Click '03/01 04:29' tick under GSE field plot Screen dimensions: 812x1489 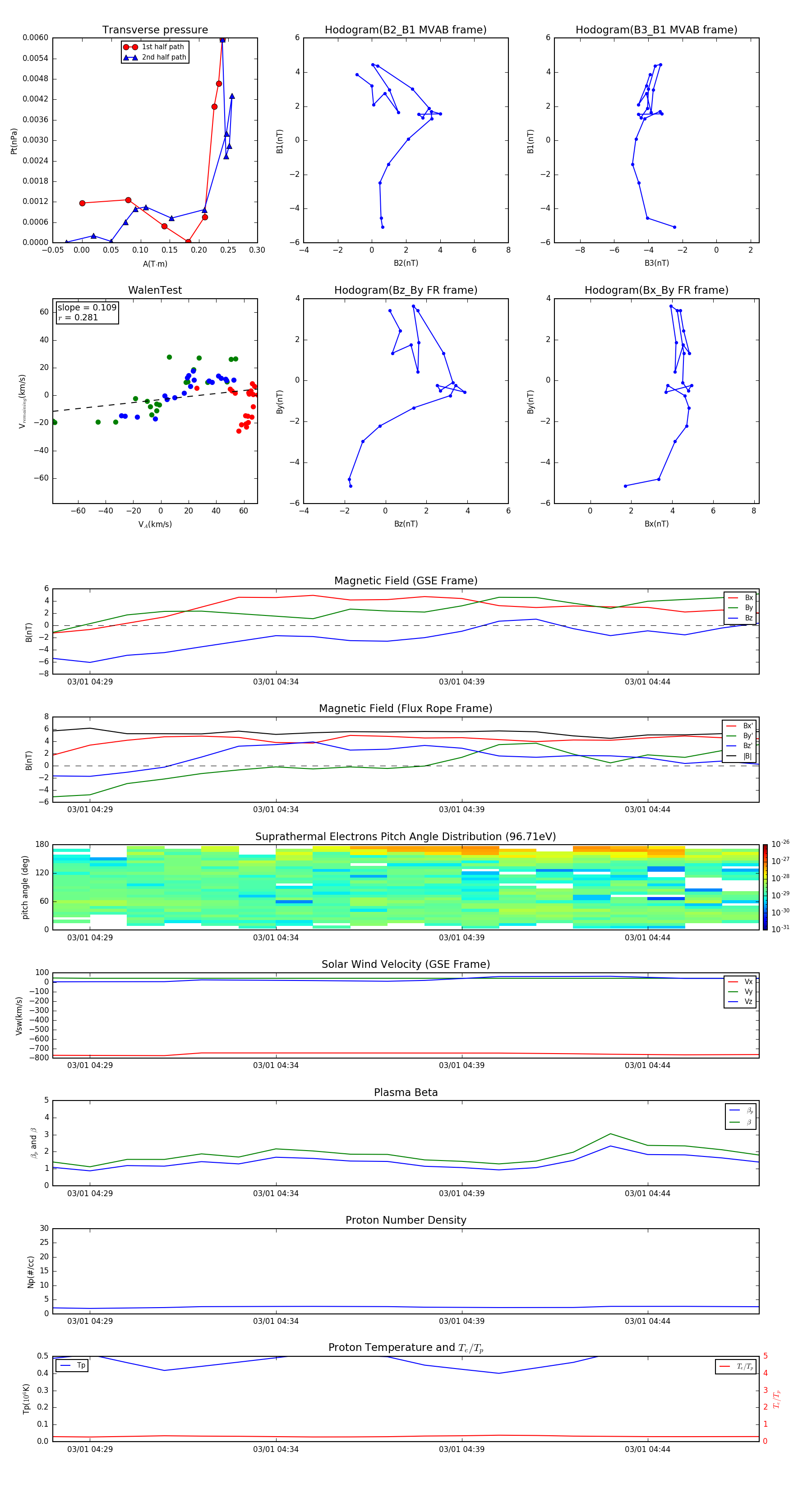[x=90, y=681]
